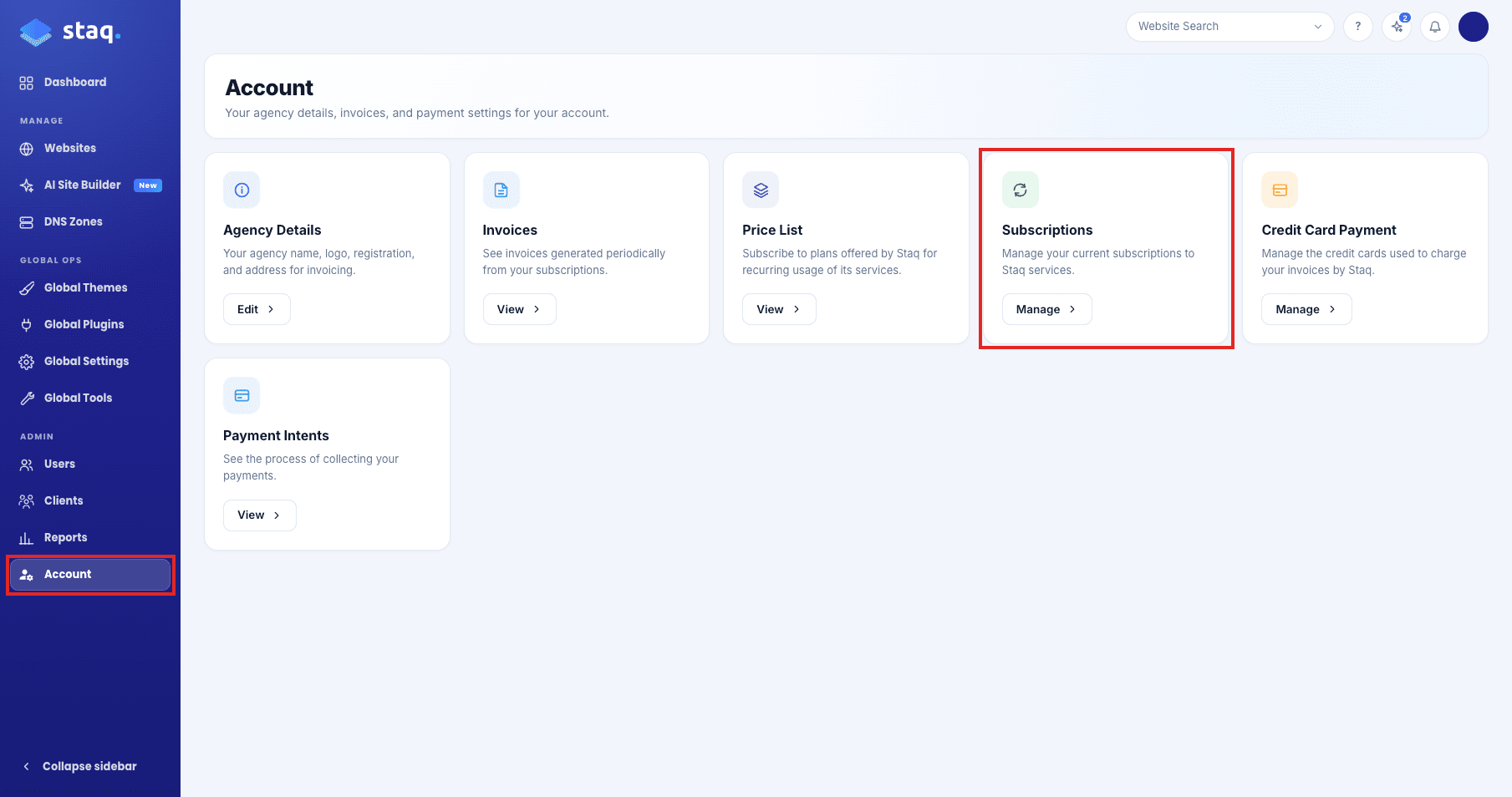This screenshot has height=797, width=1512.
Task: Open the user avatar menu
Action: pos(1474,27)
